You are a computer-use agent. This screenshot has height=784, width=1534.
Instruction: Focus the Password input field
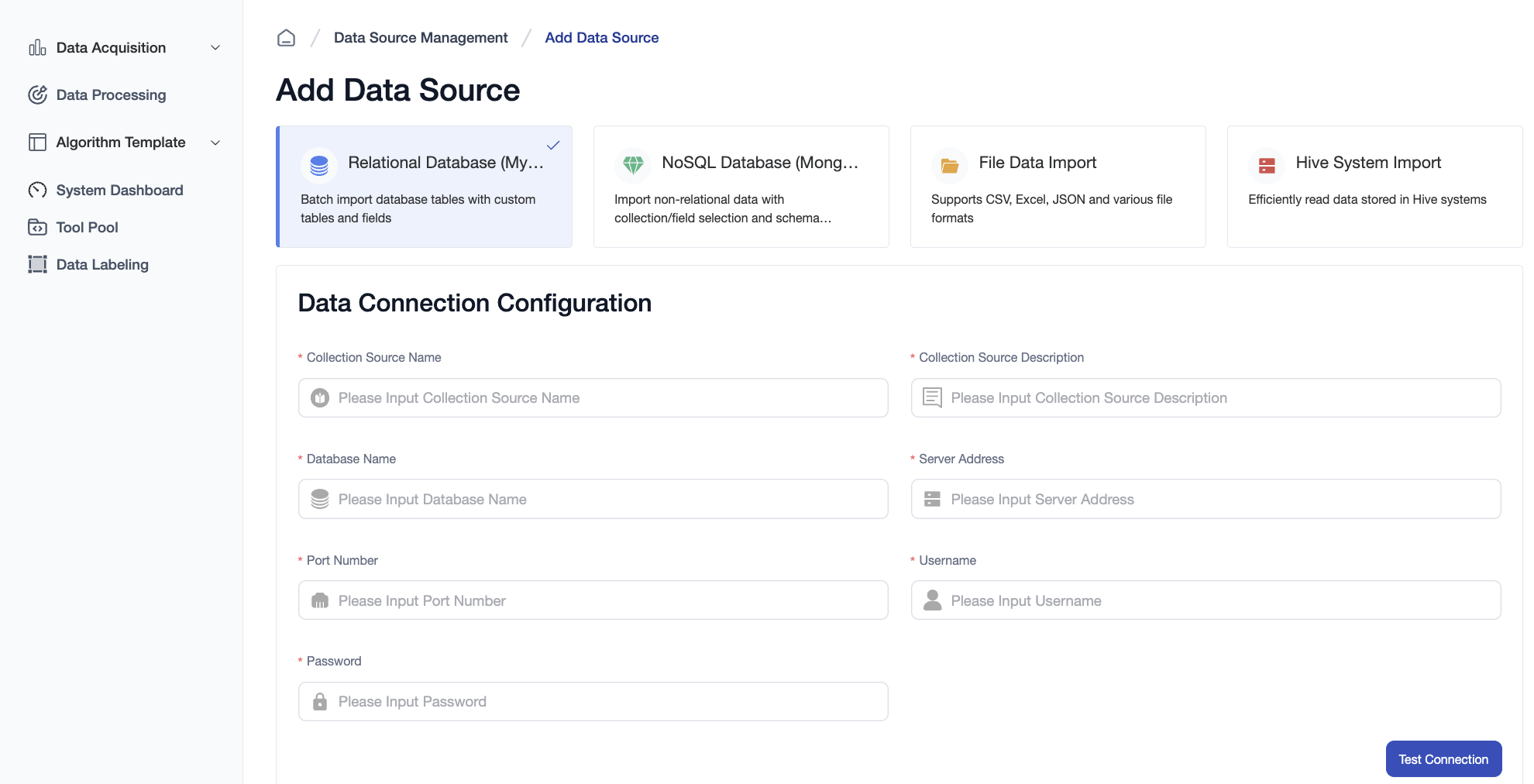604,702
